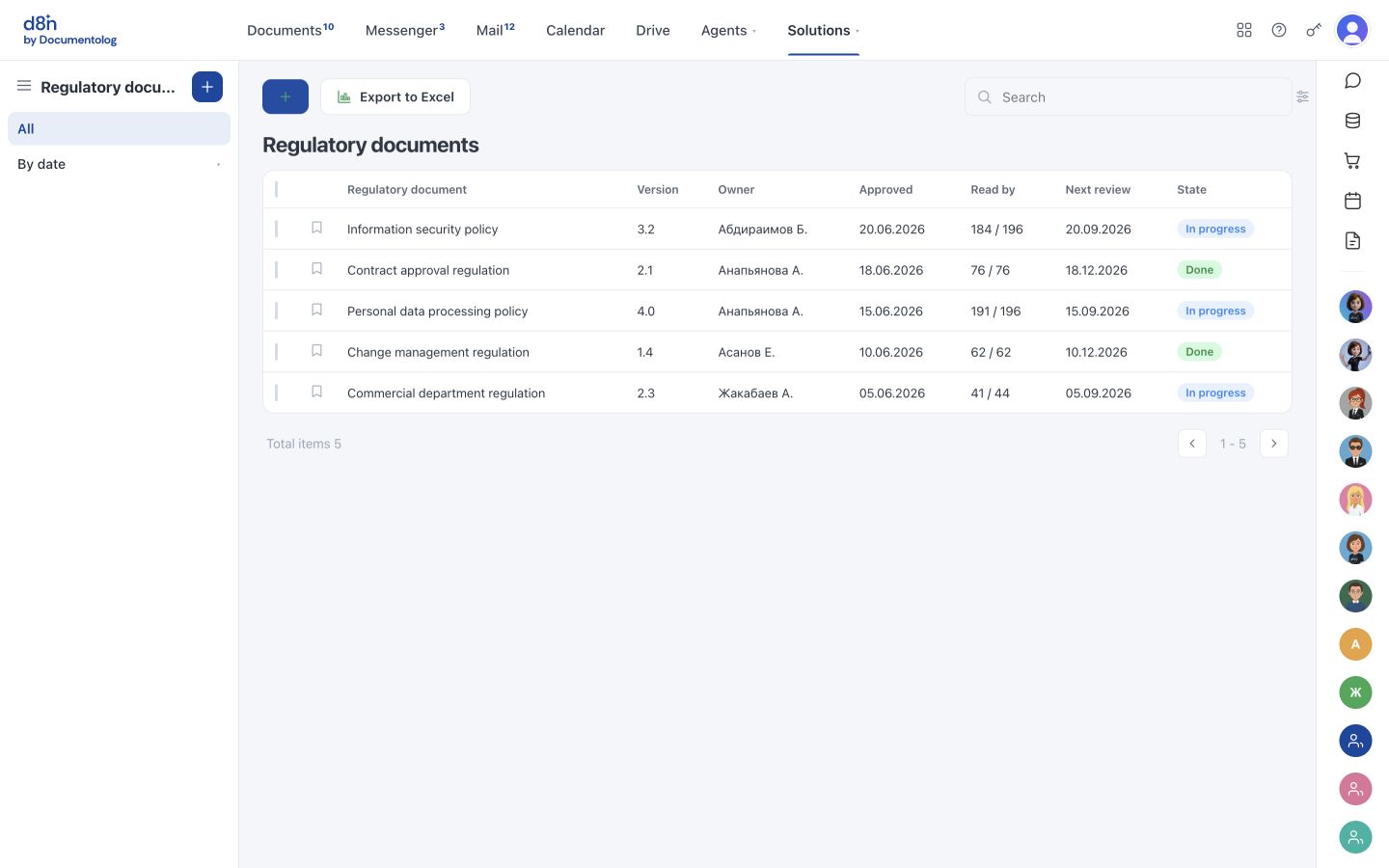Click Read by value '41 / 44'

[990, 393]
